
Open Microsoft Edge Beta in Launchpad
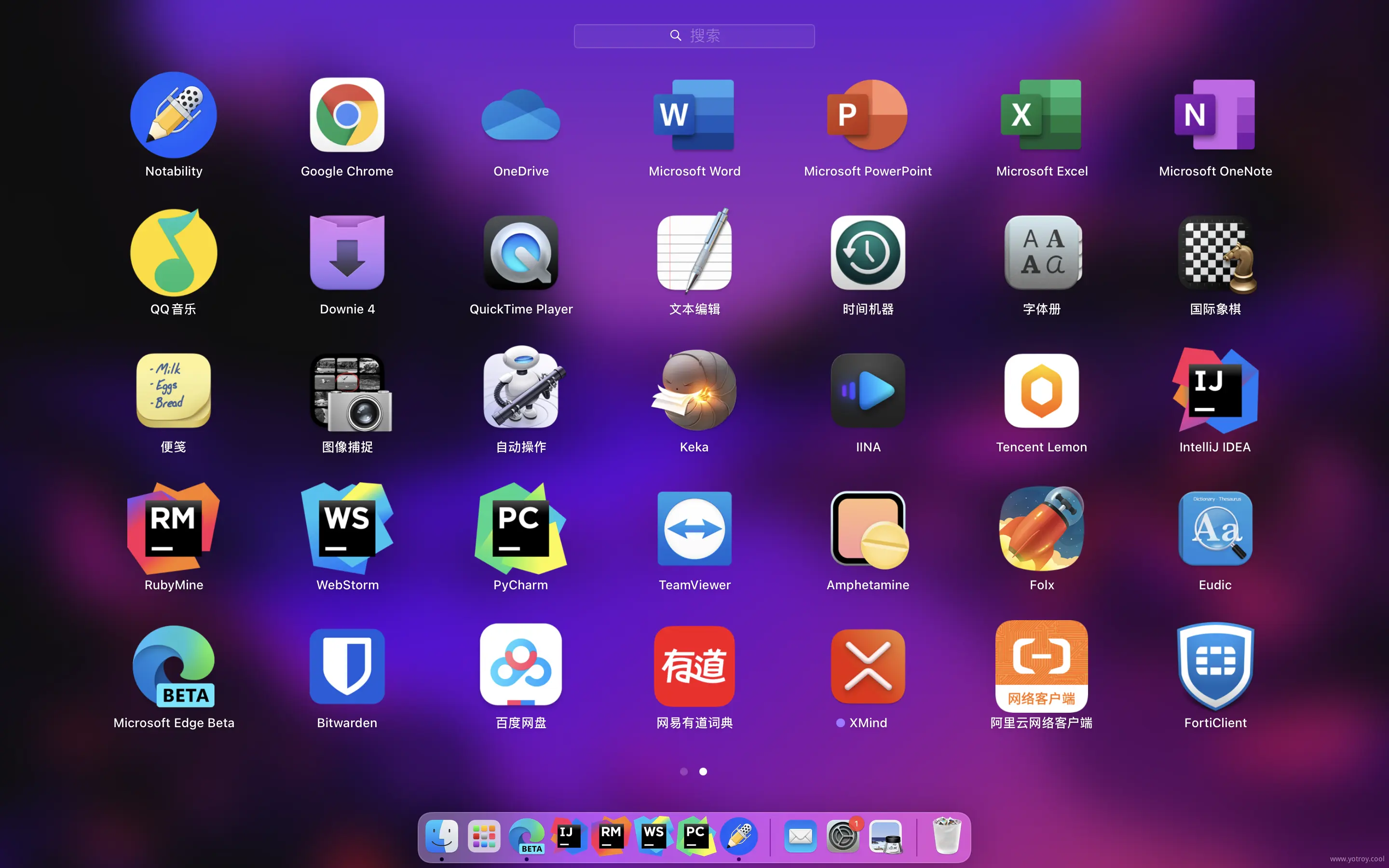pyautogui.click(x=173, y=666)
